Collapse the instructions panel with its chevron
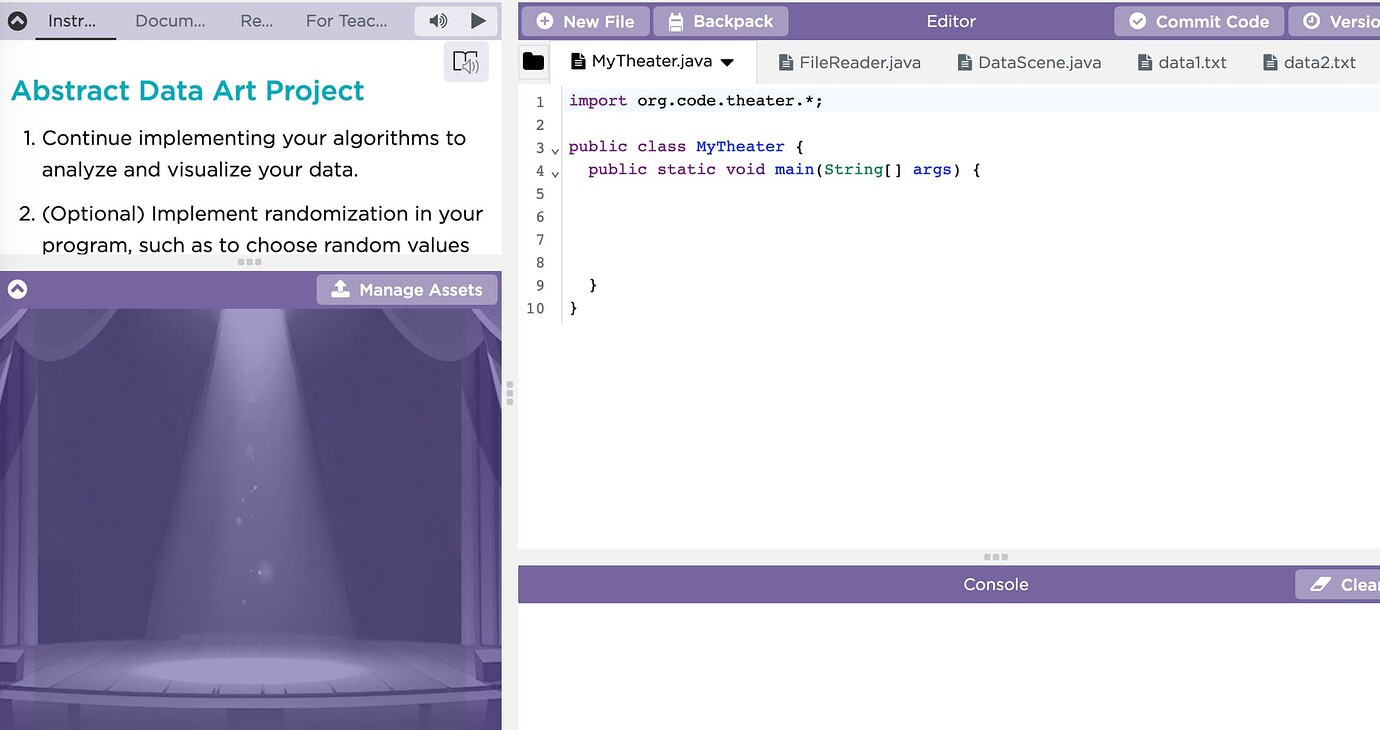Image resolution: width=1380 pixels, height=730 pixels. click(x=17, y=20)
